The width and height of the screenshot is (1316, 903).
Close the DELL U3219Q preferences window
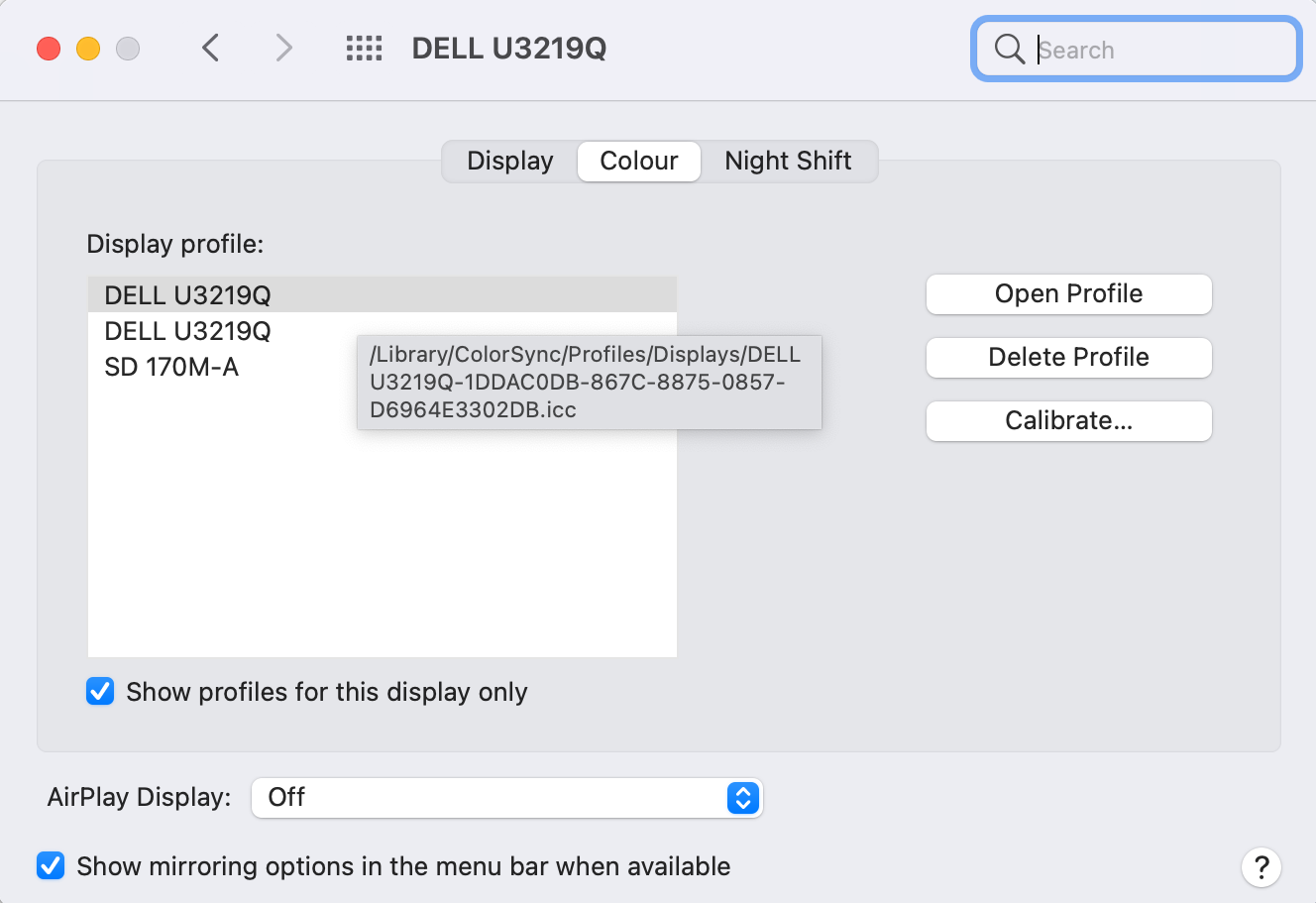pyautogui.click(x=49, y=48)
